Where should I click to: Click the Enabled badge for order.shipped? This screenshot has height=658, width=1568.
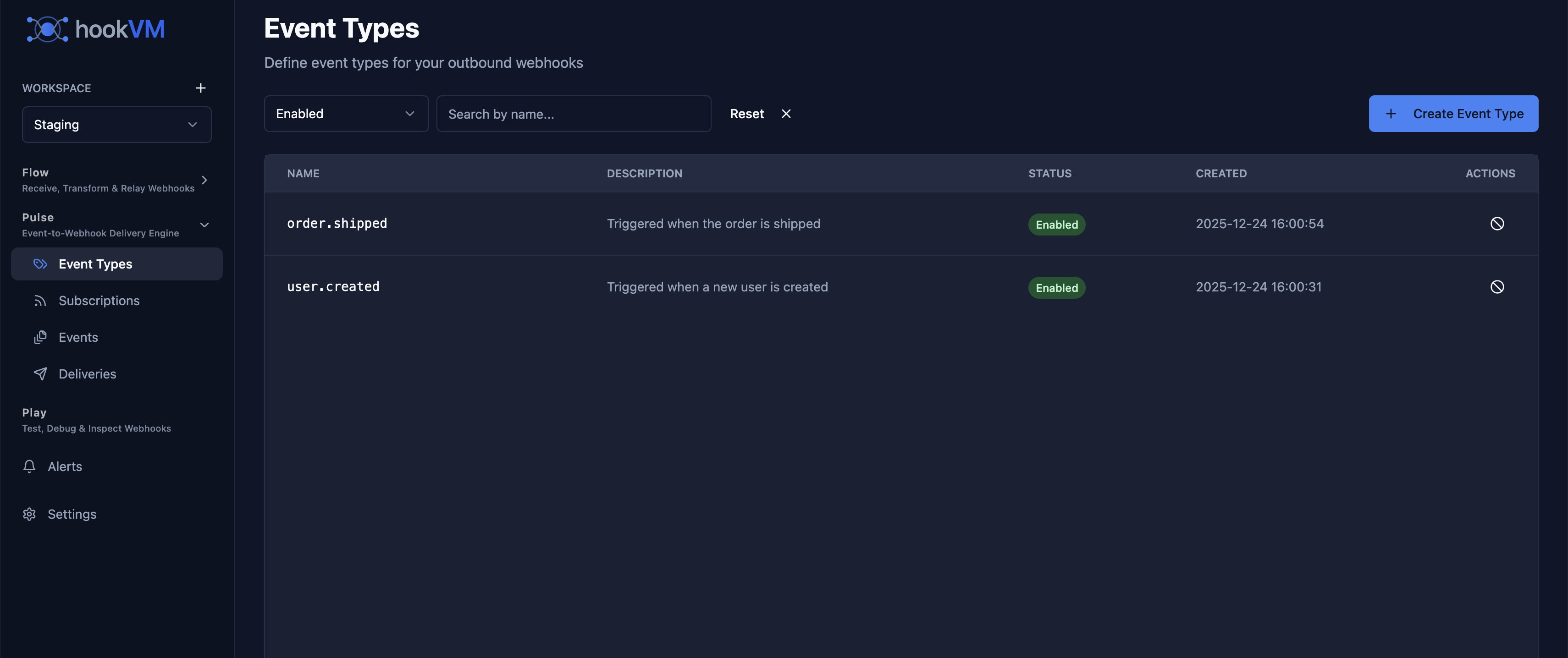pyautogui.click(x=1057, y=225)
